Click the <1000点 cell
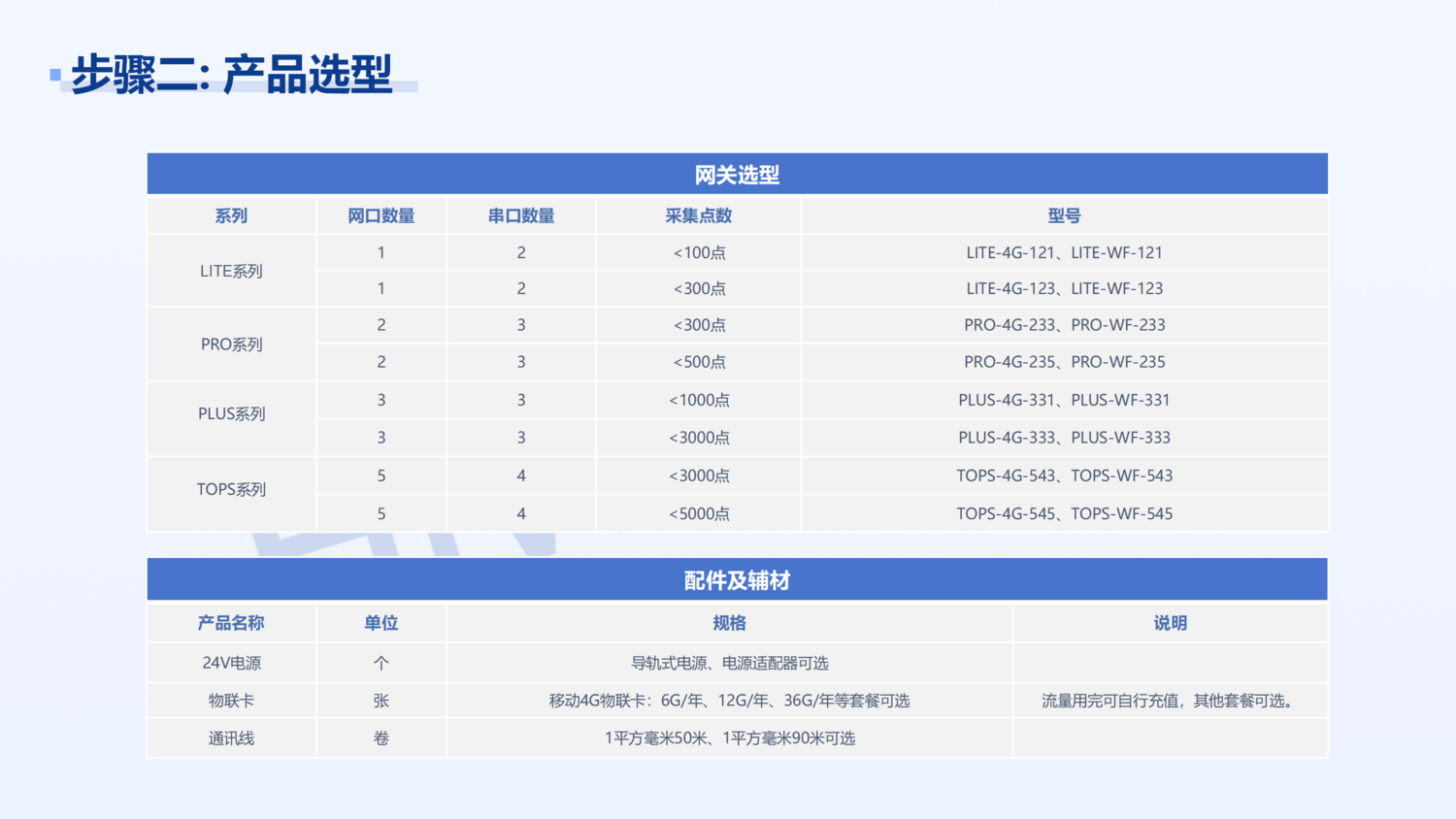The image size is (1456, 819). click(x=699, y=400)
